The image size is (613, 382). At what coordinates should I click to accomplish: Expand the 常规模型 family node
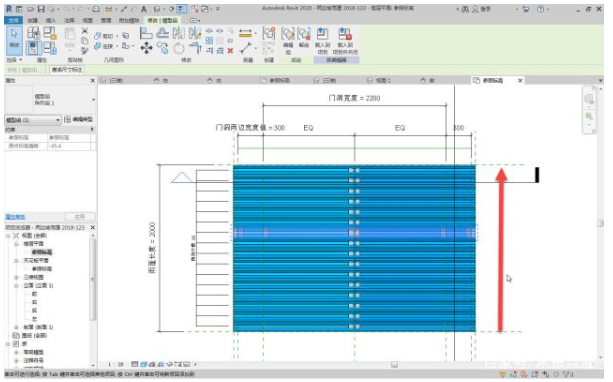(16, 352)
